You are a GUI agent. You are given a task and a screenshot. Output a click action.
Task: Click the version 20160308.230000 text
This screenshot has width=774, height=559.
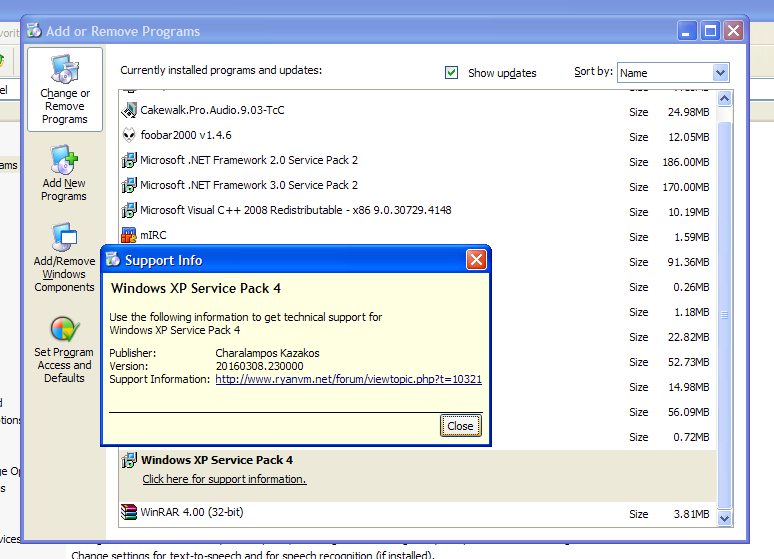(259, 366)
